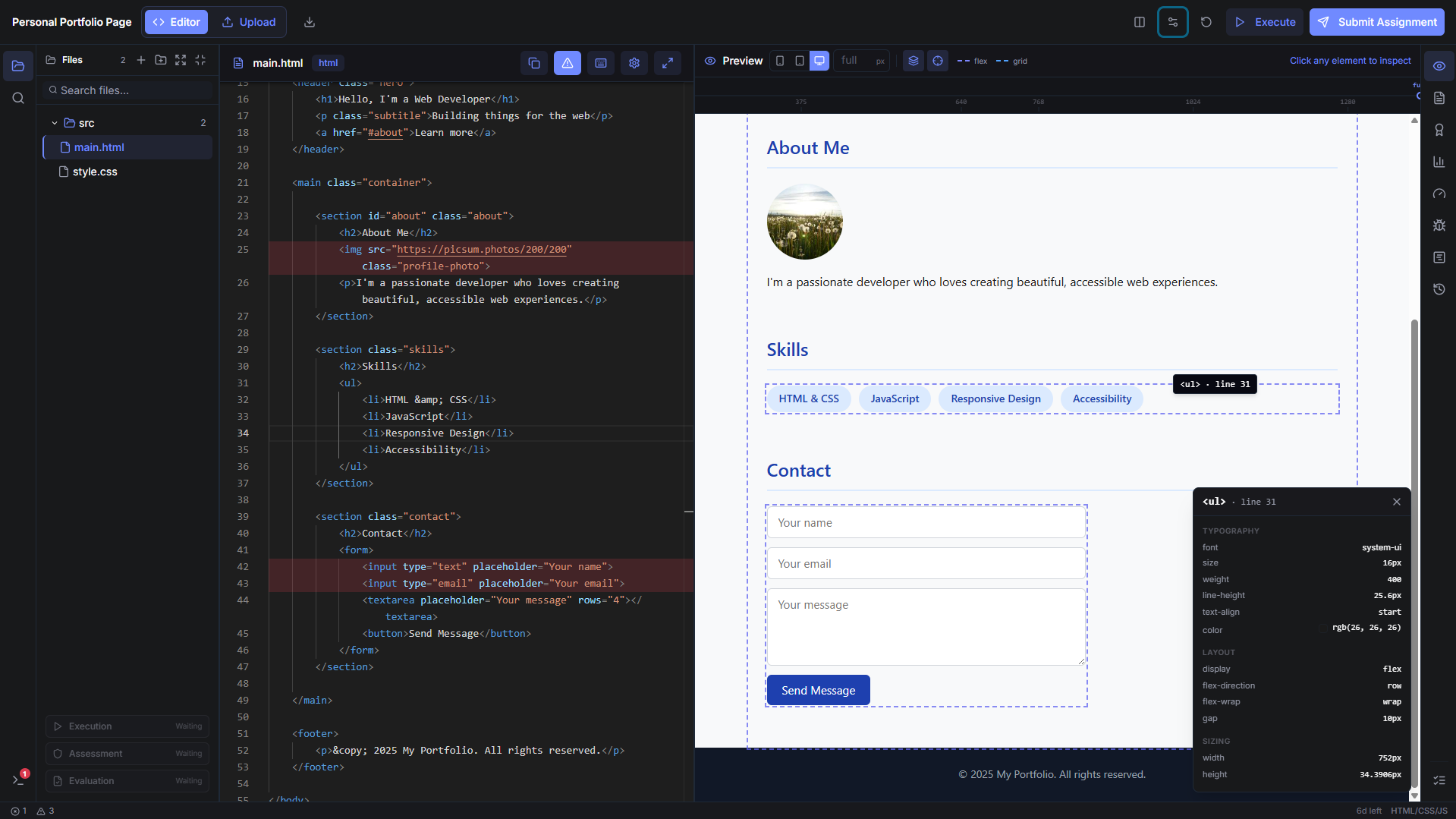Switch to the Editor tab
This screenshot has height=819, width=1456.
(x=176, y=22)
